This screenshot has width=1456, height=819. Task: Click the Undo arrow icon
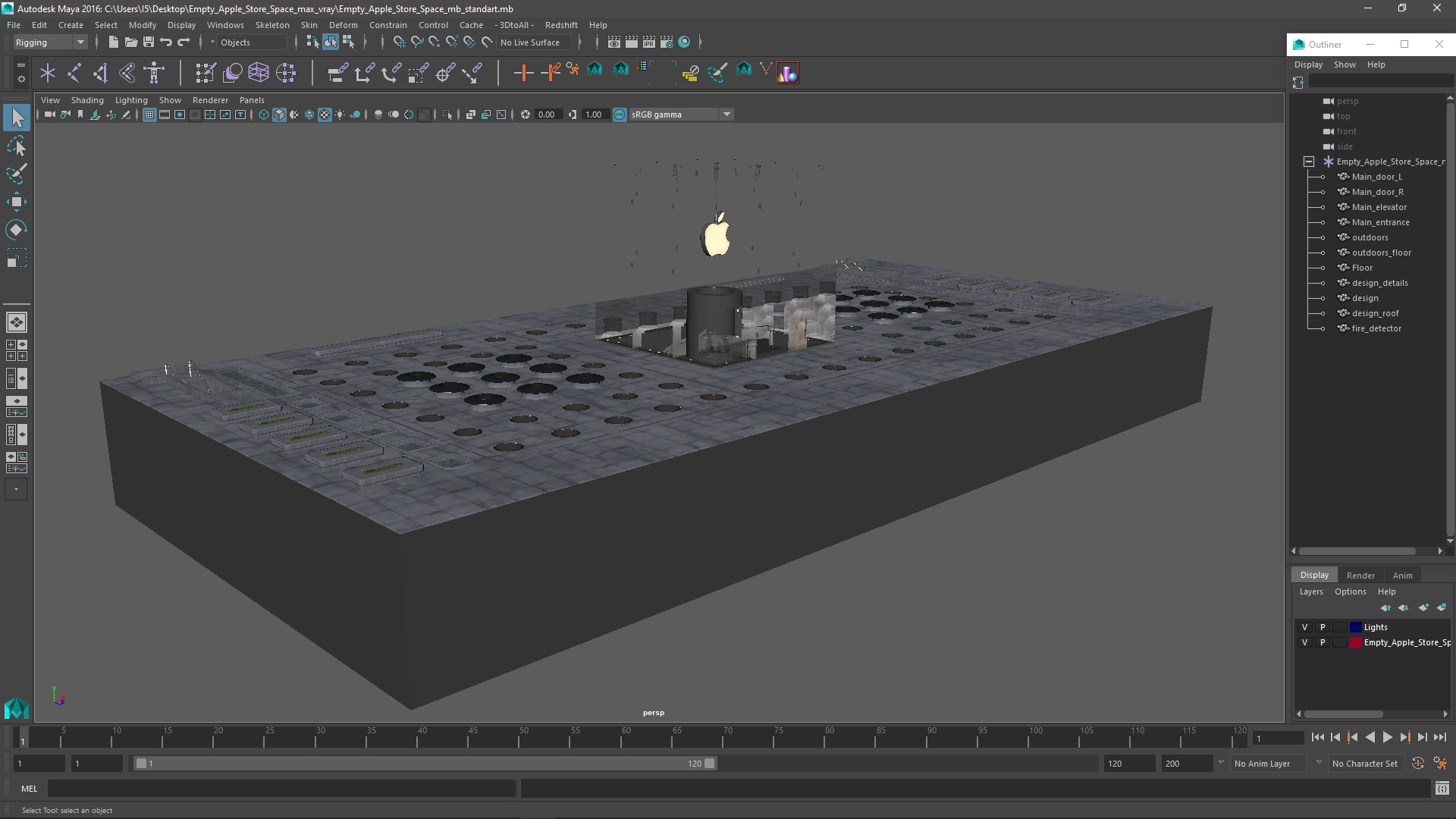tap(166, 42)
